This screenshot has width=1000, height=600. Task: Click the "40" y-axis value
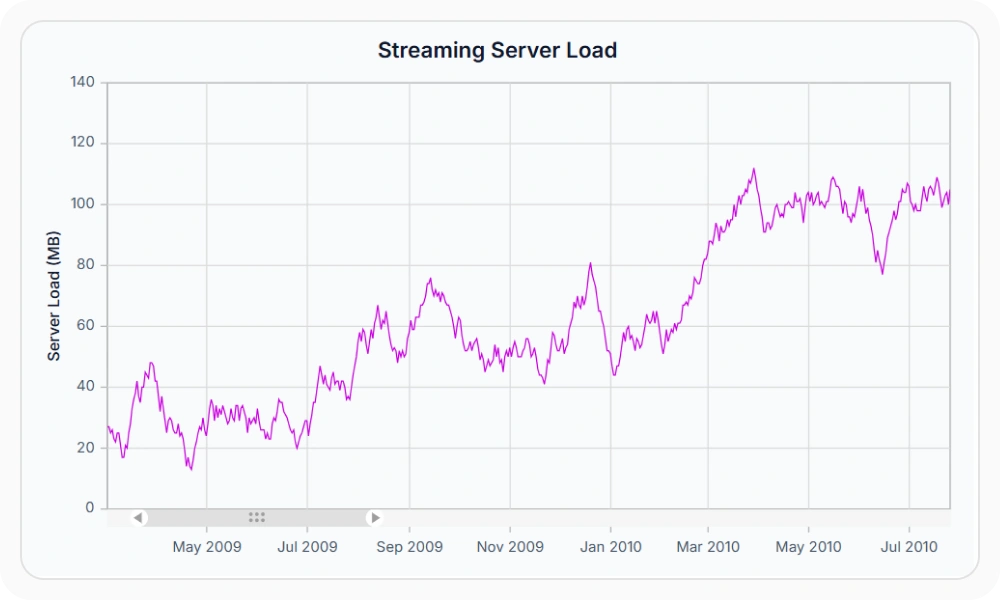pos(85,386)
